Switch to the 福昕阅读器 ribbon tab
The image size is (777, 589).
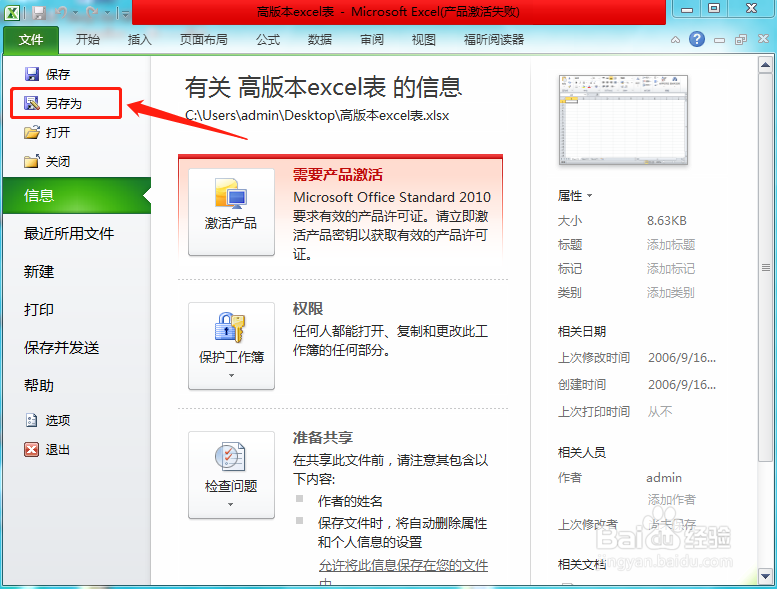coord(494,40)
